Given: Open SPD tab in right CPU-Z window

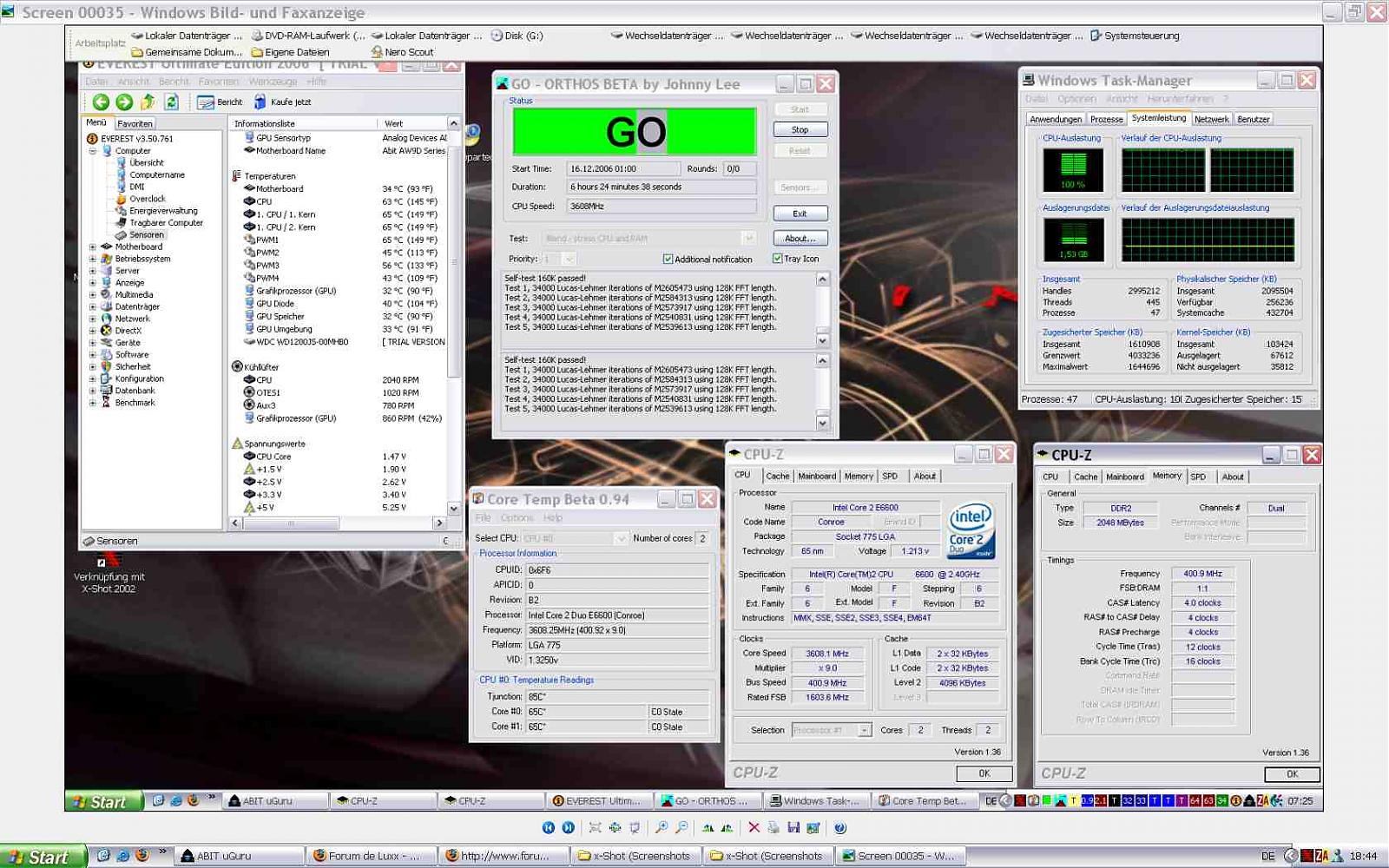Looking at the screenshot, I should (1198, 477).
